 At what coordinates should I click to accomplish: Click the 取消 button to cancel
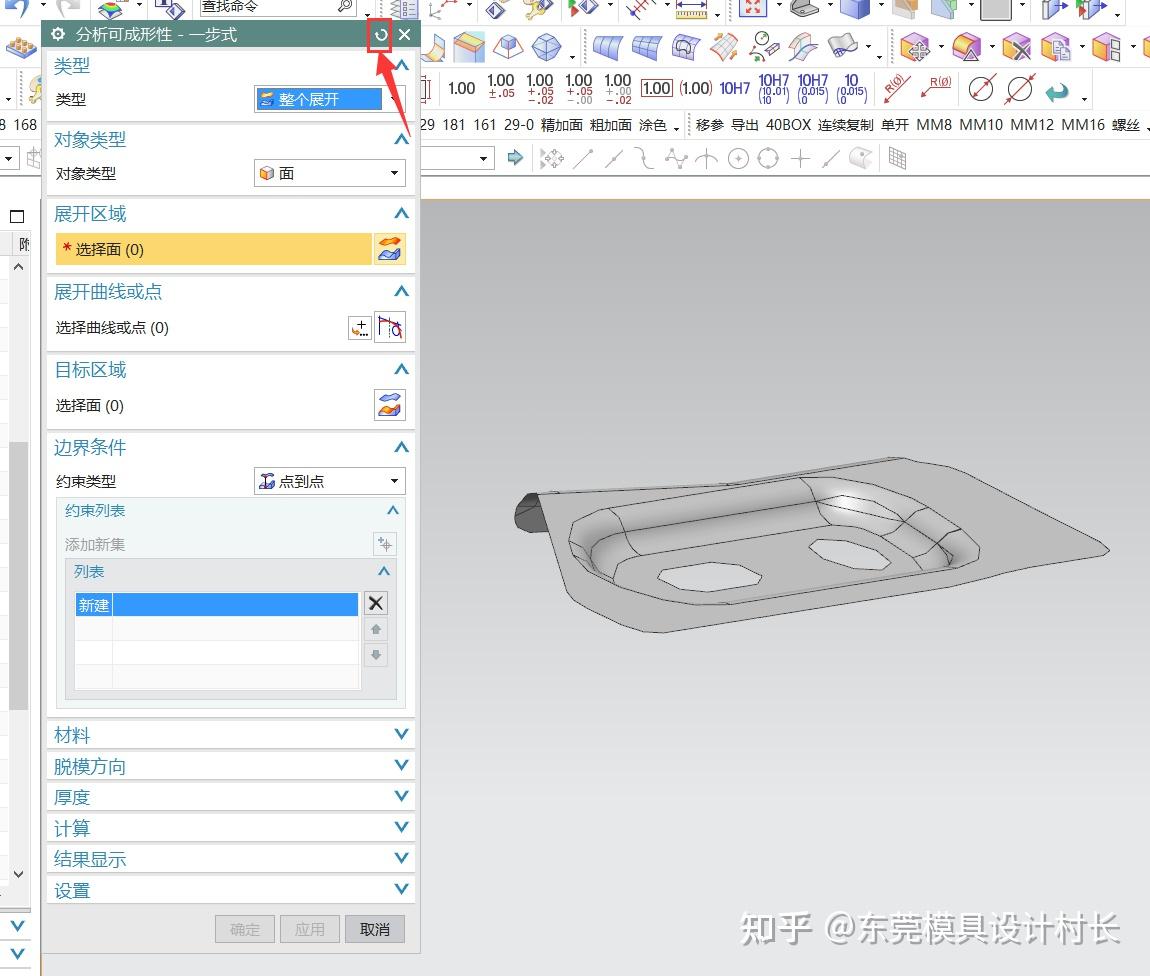(x=374, y=929)
